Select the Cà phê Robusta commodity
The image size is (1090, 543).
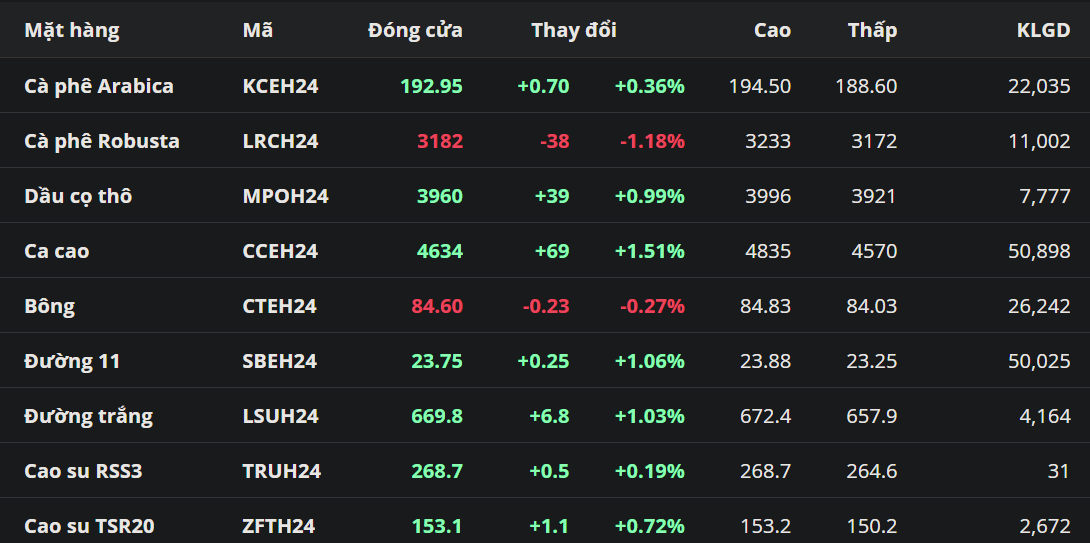102,141
